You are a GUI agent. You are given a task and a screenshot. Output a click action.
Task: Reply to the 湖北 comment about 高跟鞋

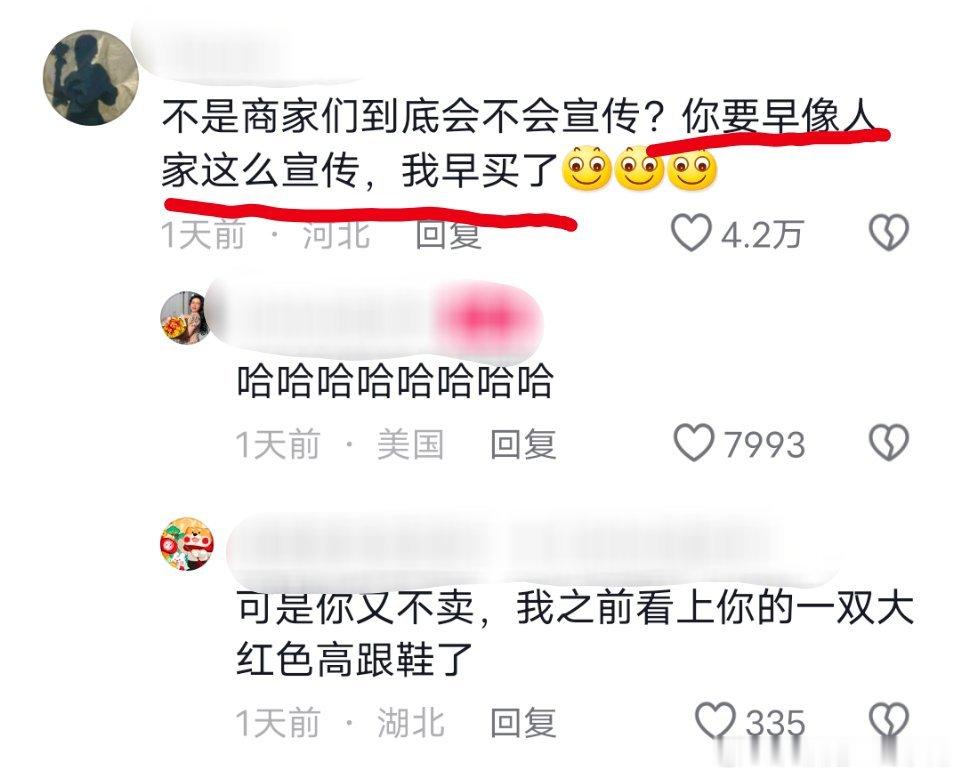click(x=523, y=723)
